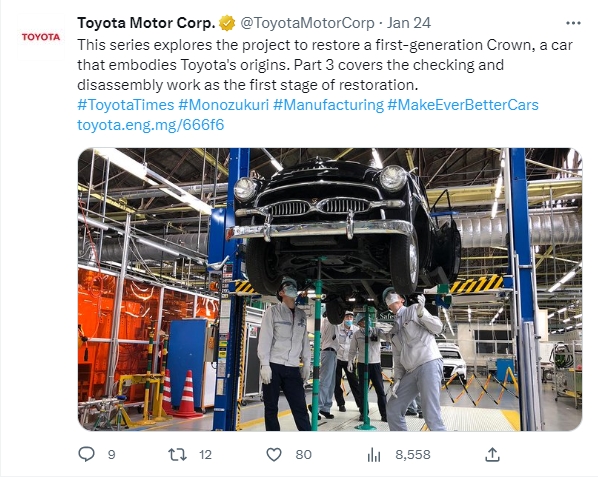598x477 pixels.
Task: Like the tweet with heart icon
Action: pyautogui.click(x=274, y=455)
